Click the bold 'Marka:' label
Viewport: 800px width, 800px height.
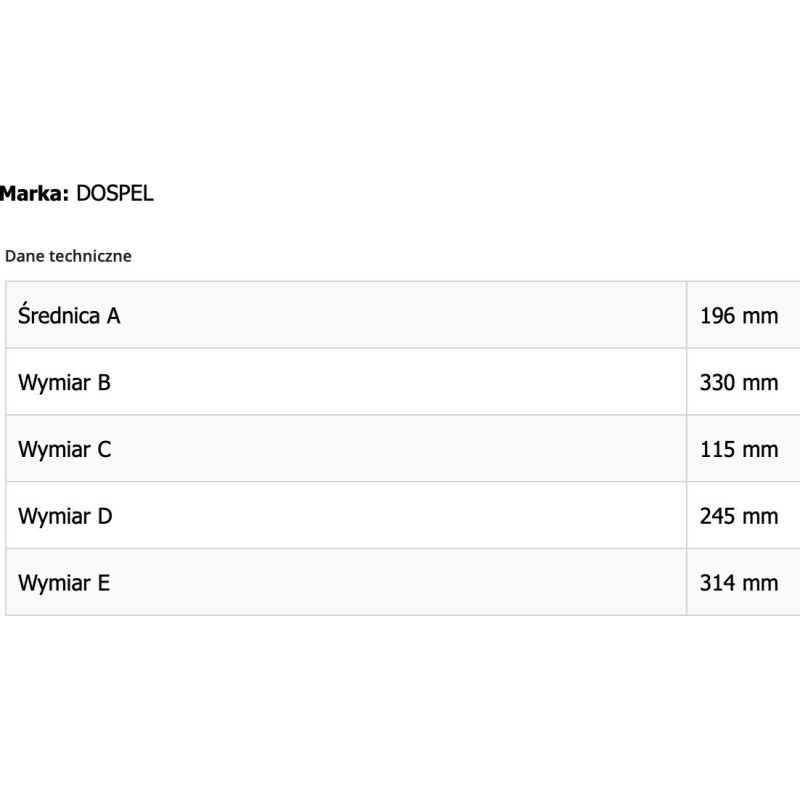(x=34, y=194)
